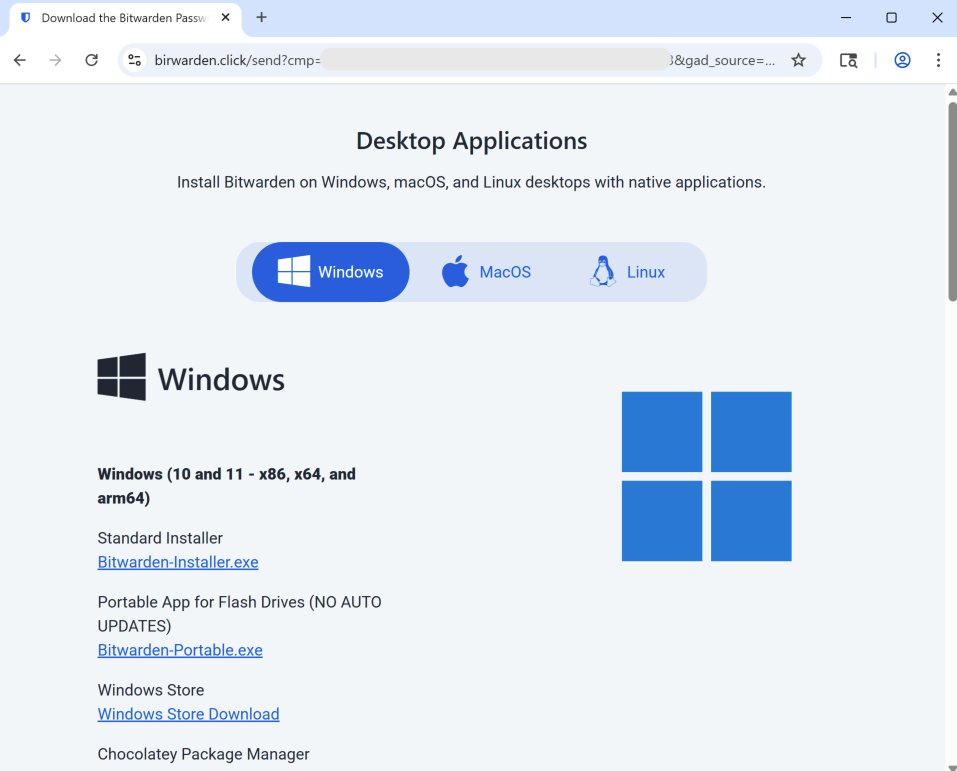Bookmark this page with the star icon

798,60
